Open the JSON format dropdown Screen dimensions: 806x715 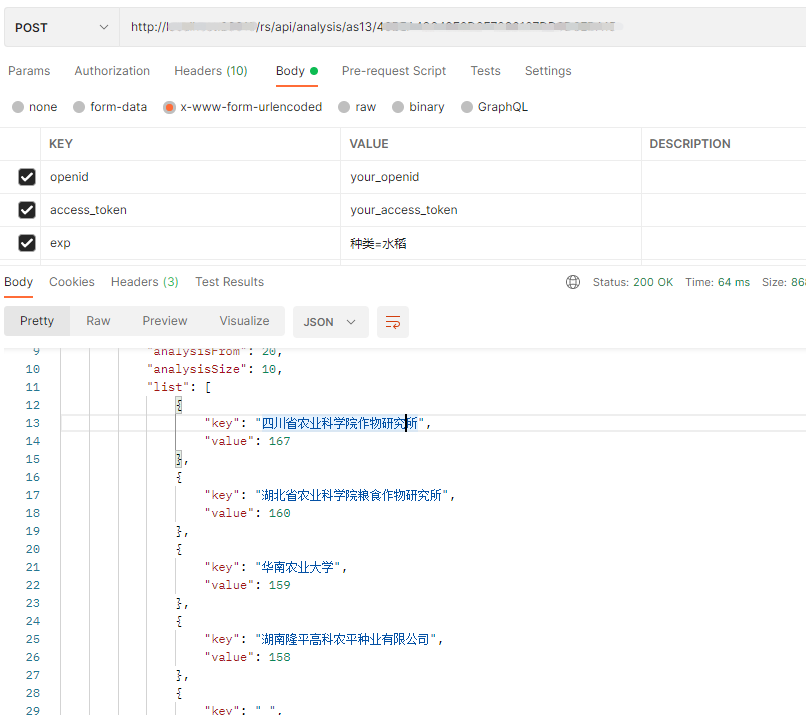(x=330, y=322)
